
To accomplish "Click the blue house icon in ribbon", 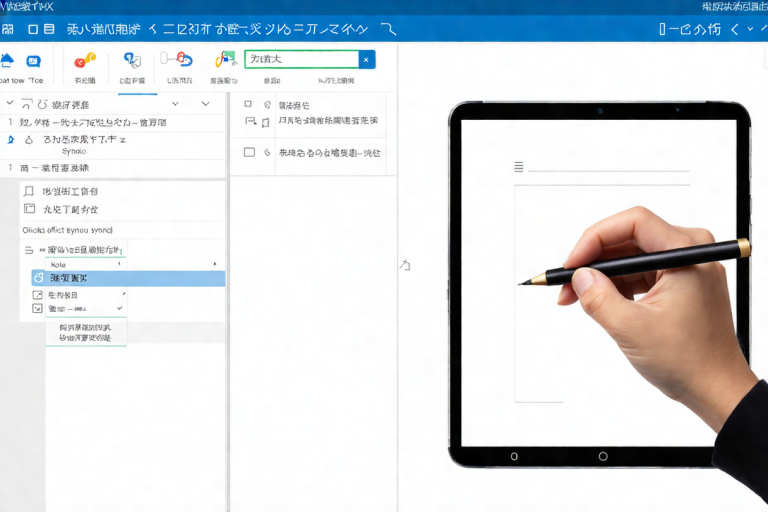I will point(8,60).
